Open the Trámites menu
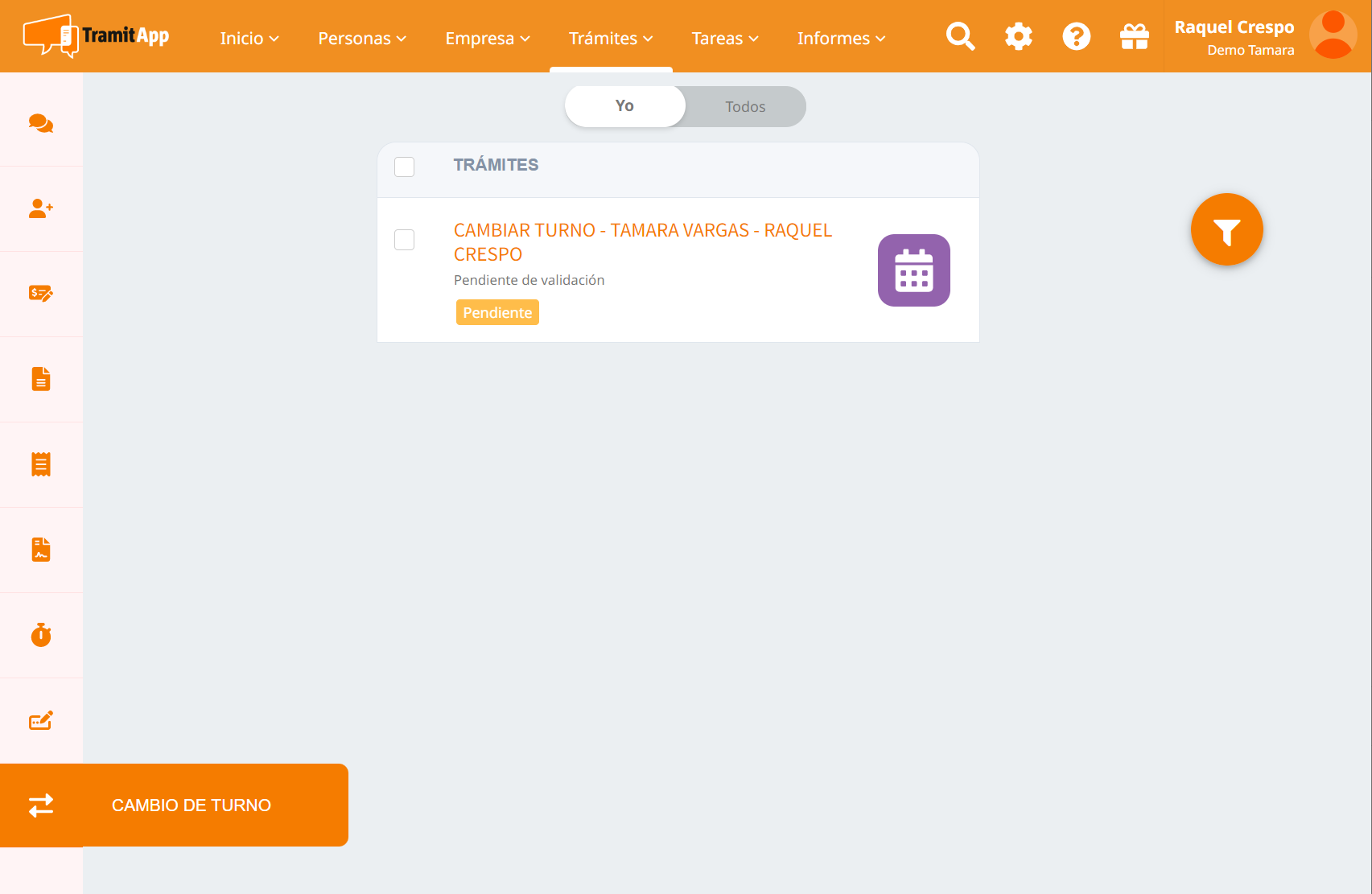The image size is (1372, 894). pyautogui.click(x=611, y=39)
